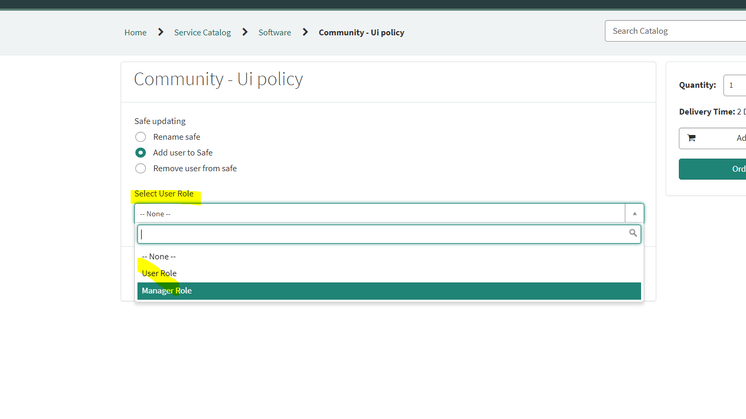
Task: Navigate to Software breadcrumb link
Action: (275, 32)
